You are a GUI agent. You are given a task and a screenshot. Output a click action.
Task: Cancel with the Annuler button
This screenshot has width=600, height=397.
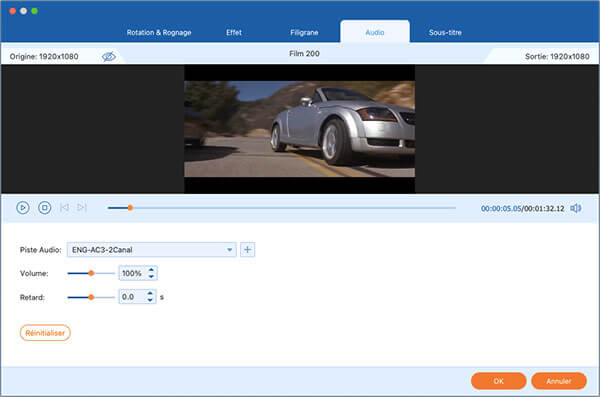coord(559,381)
